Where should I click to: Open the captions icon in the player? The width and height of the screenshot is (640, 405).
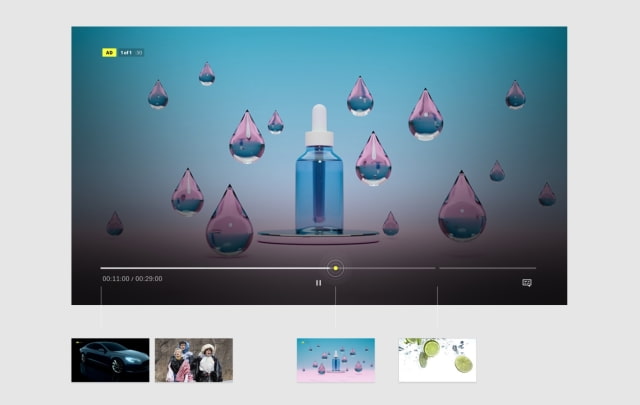pos(527,283)
